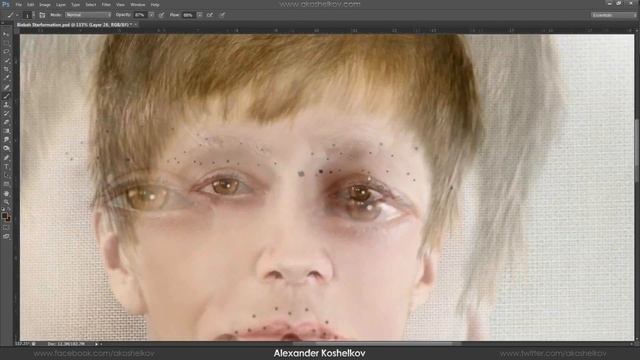Open the Essentials workspace dropdown

coord(613,15)
